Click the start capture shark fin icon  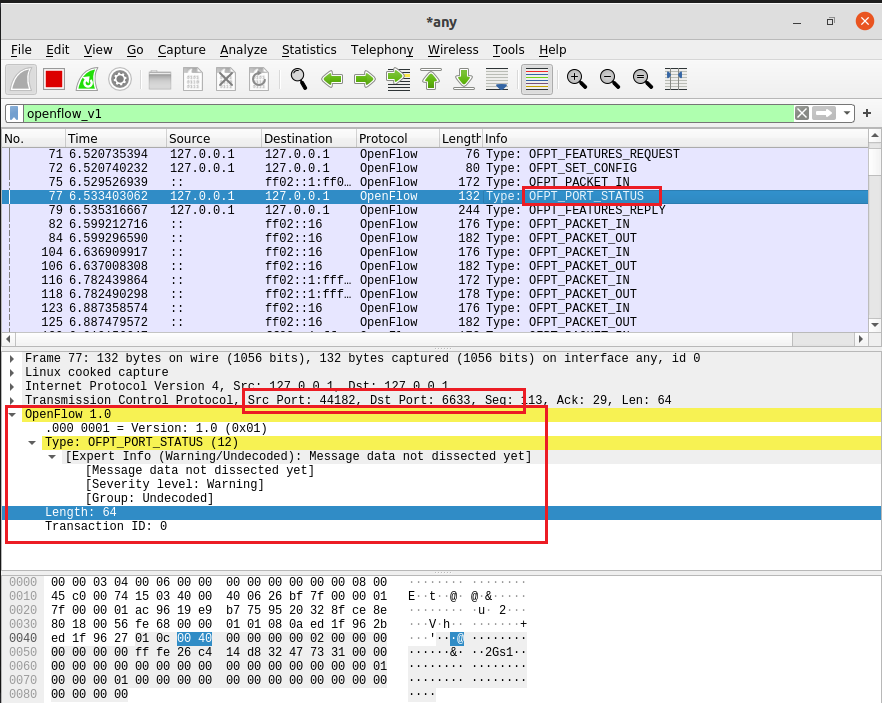click(21, 79)
